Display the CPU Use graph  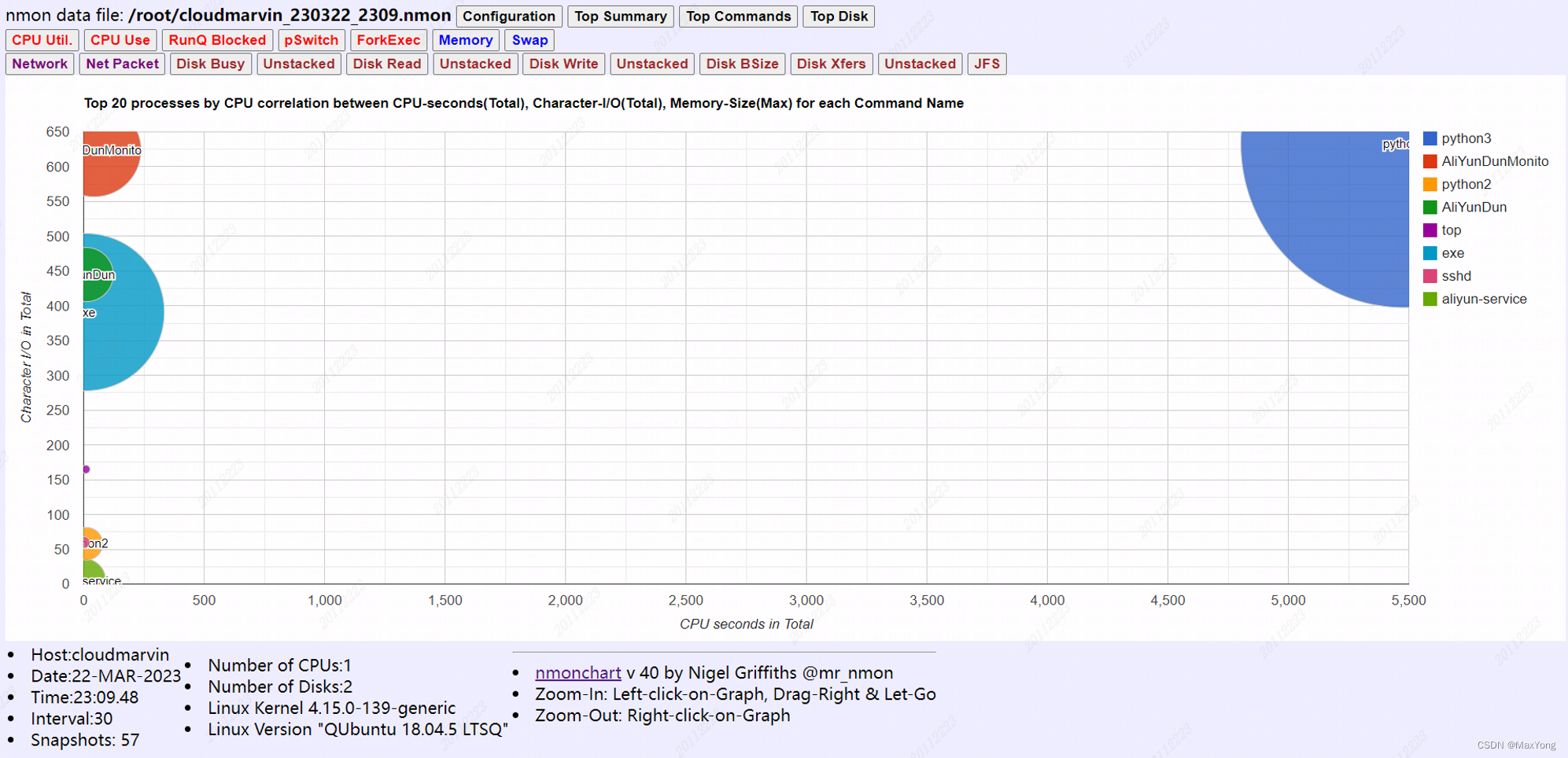120,40
